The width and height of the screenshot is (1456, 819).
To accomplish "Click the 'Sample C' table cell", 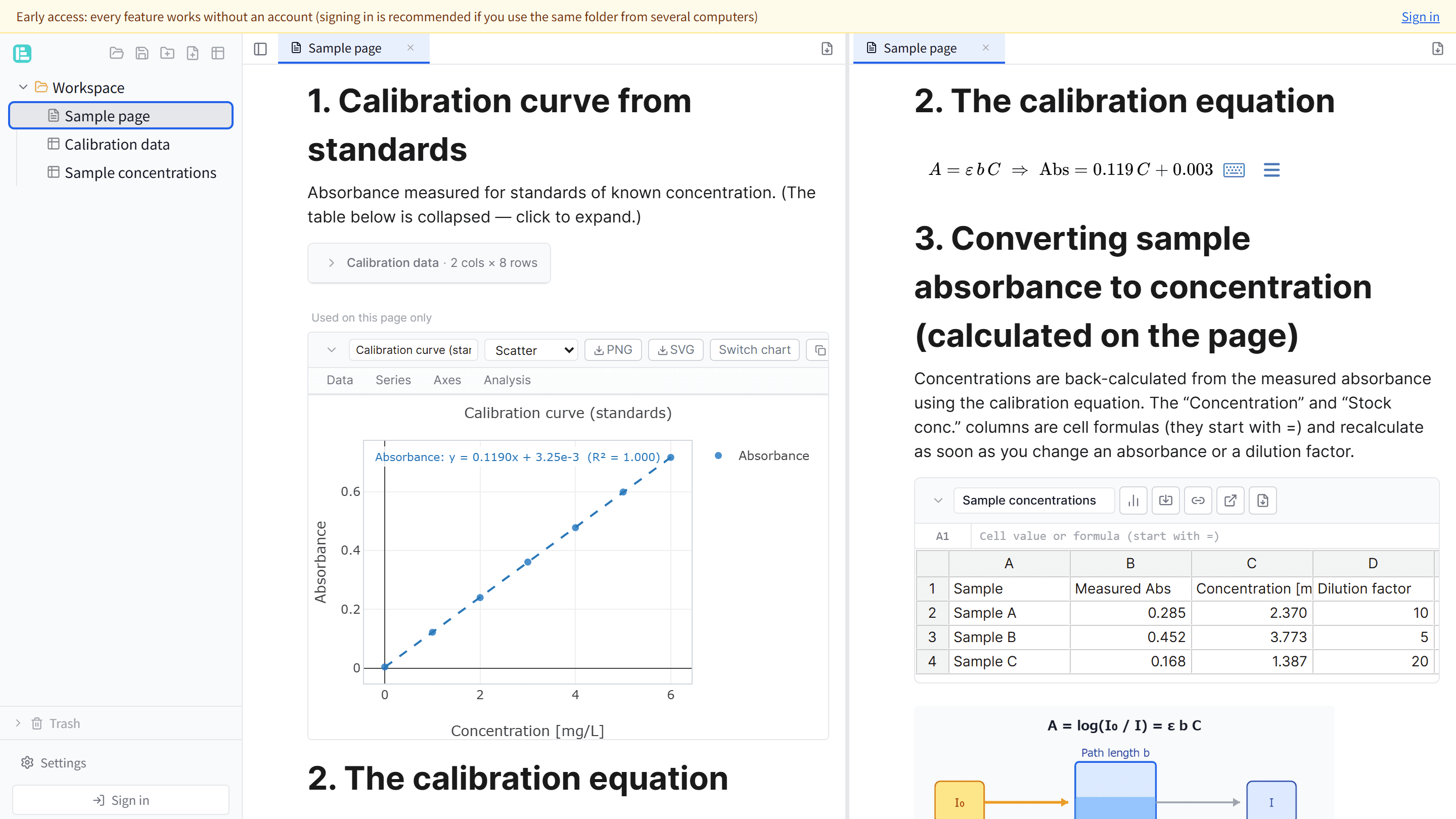I will click(x=1009, y=661).
